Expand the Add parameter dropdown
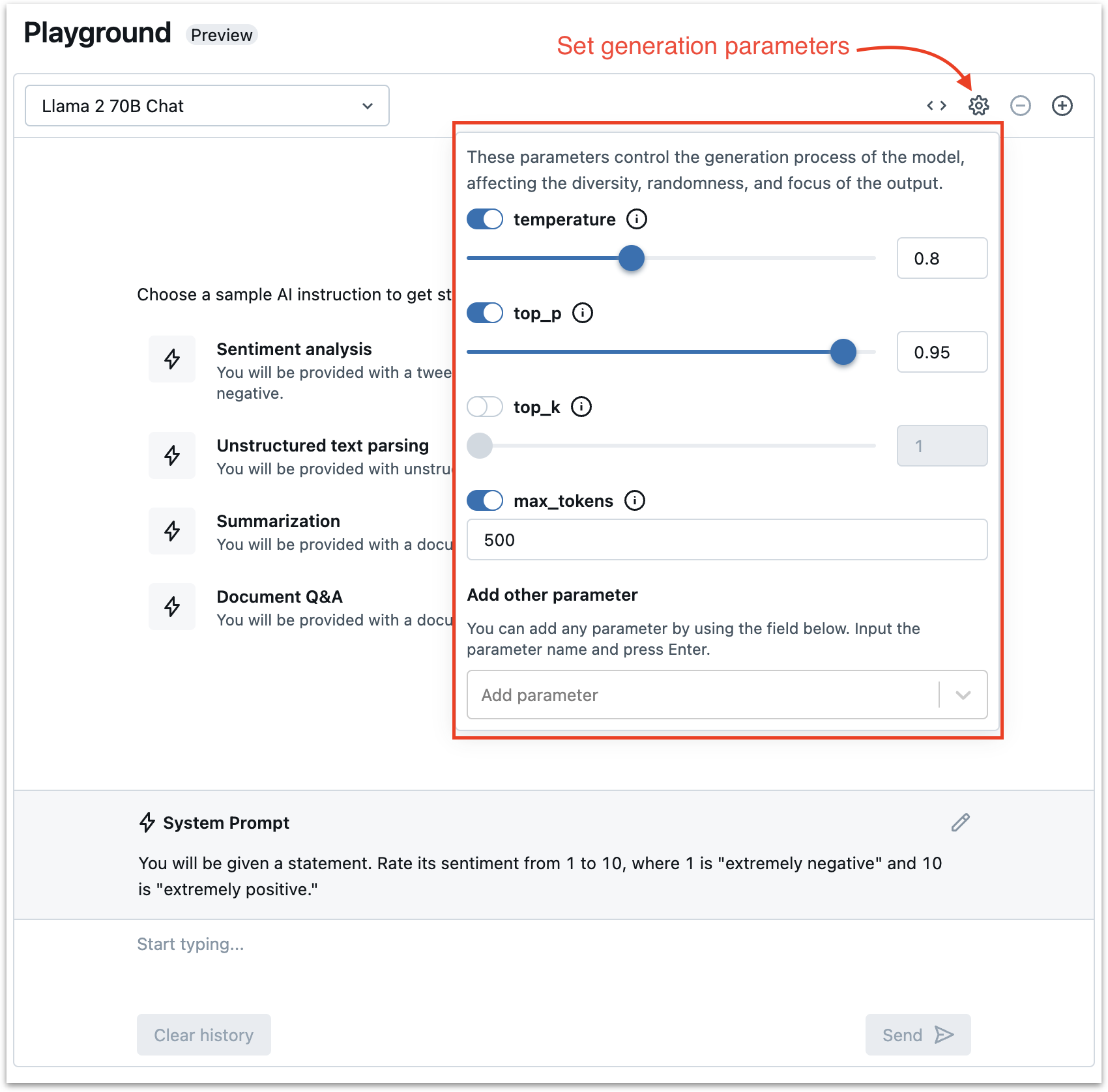 (x=963, y=695)
